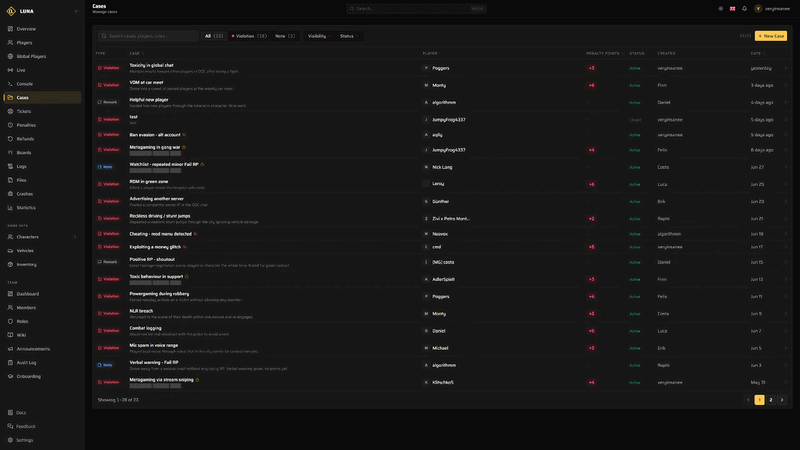
Task: Open the 'Verbal warning - Fail RP' case
Action: tap(154, 363)
